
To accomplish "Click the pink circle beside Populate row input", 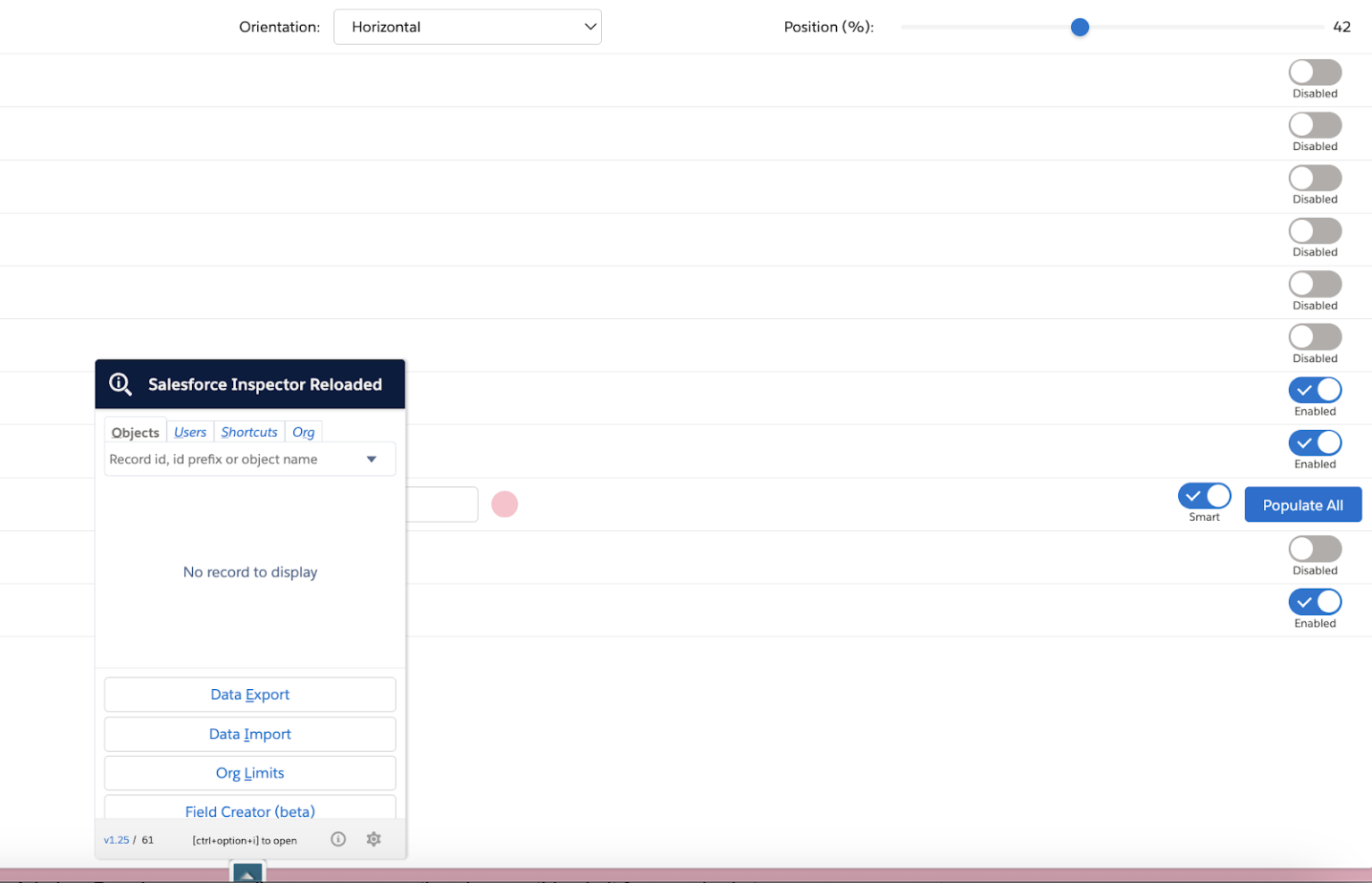I will pos(505,504).
